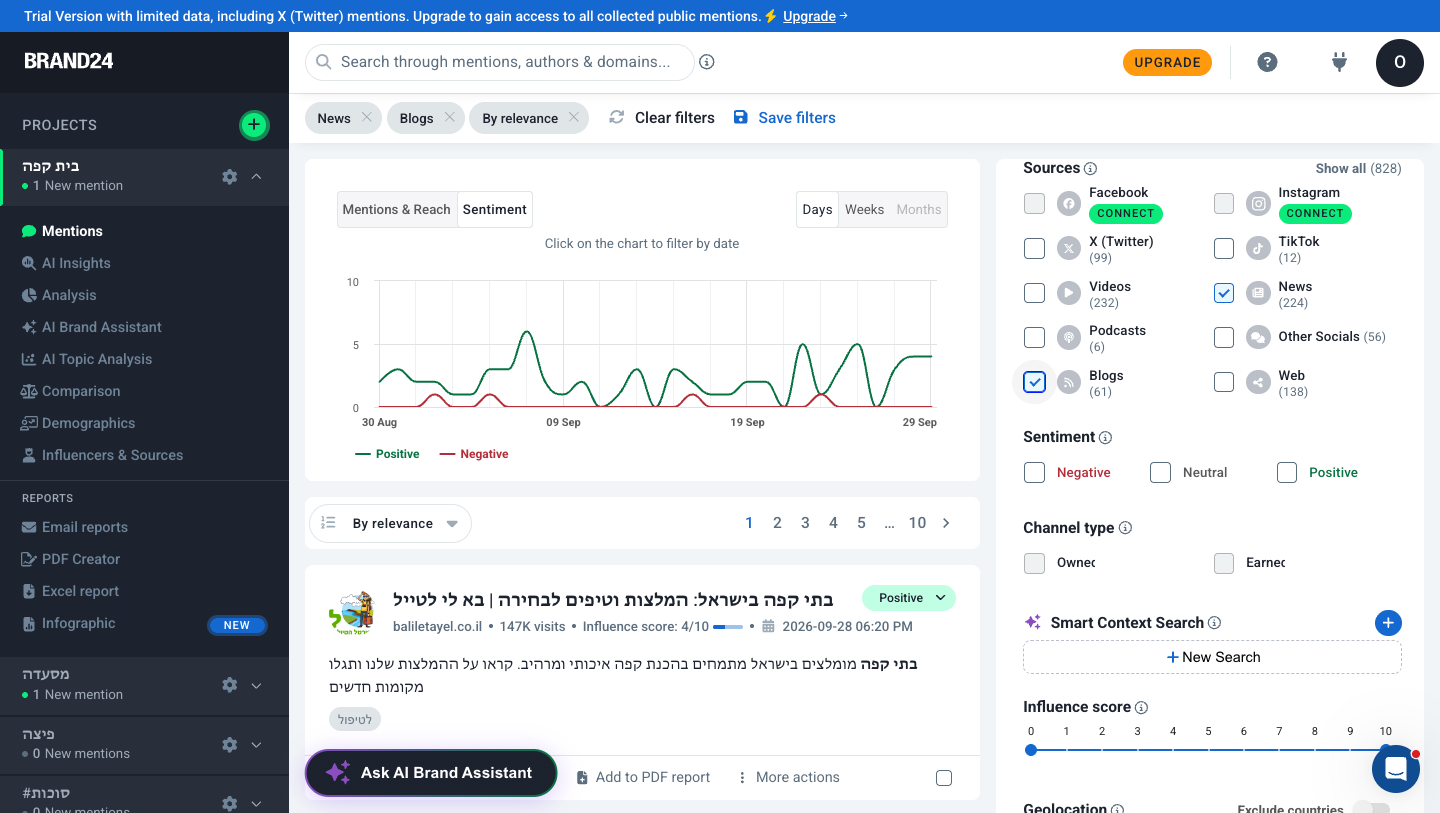This screenshot has height=813, width=1440.
Task: Focus the search mentions input field
Action: tap(500, 62)
